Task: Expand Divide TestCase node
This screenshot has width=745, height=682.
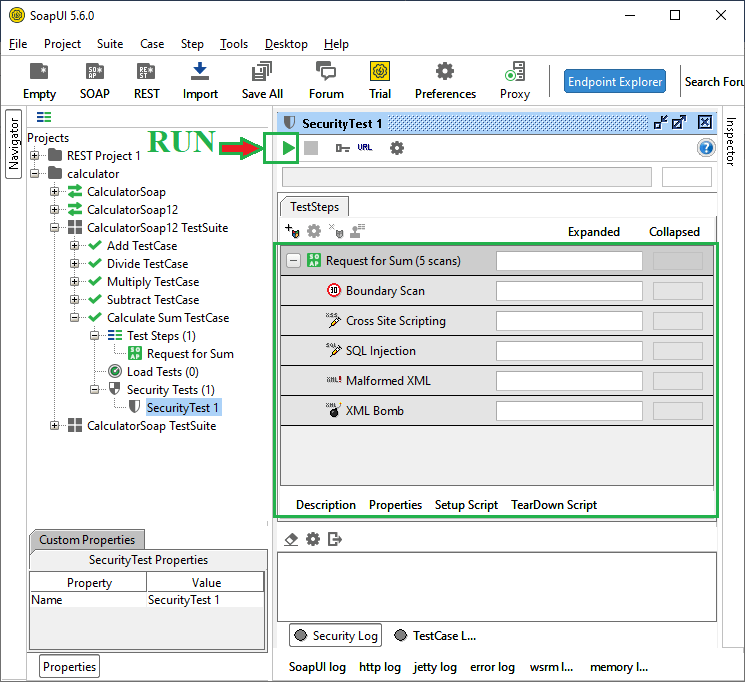Action: [75, 264]
